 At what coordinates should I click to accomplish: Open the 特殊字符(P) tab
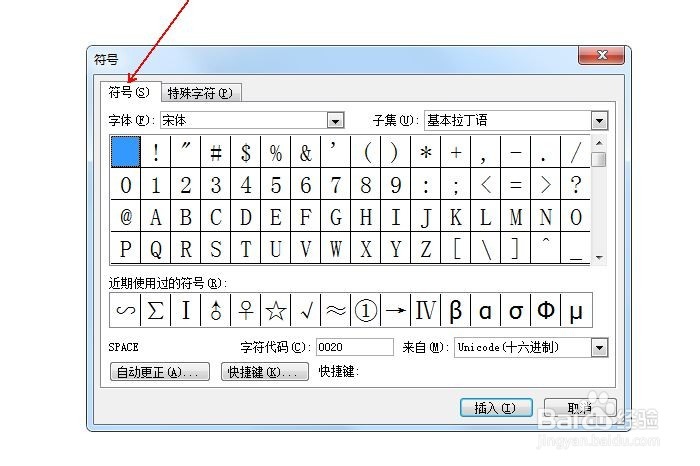pos(200,93)
